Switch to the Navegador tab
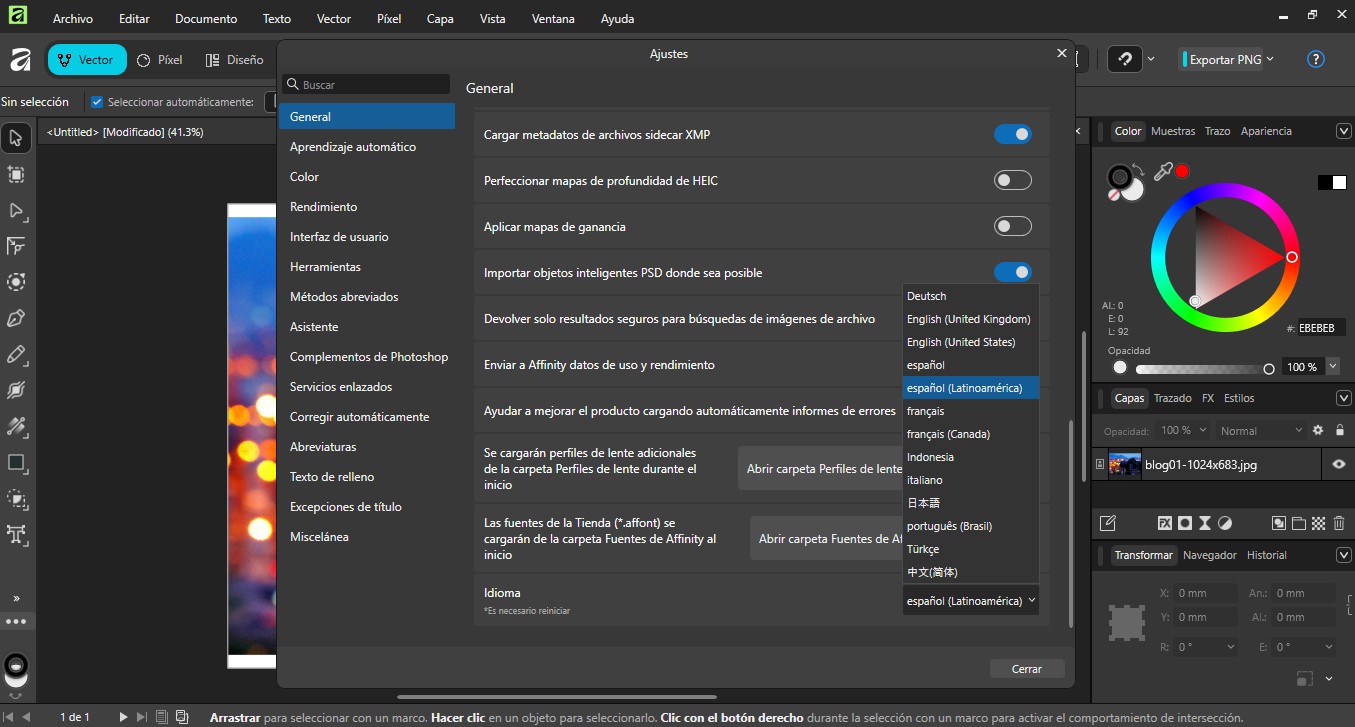The height and width of the screenshot is (727, 1355). coord(1209,555)
